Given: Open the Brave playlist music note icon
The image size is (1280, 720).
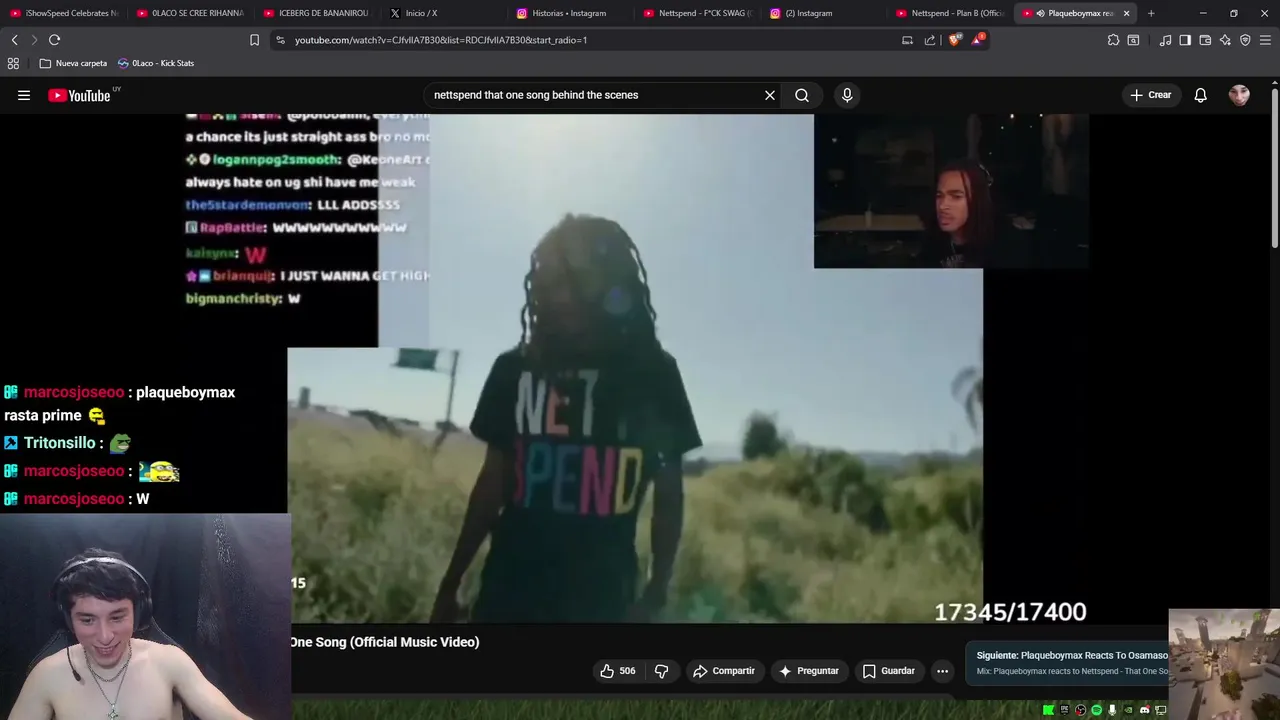Looking at the screenshot, I should [1165, 40].
